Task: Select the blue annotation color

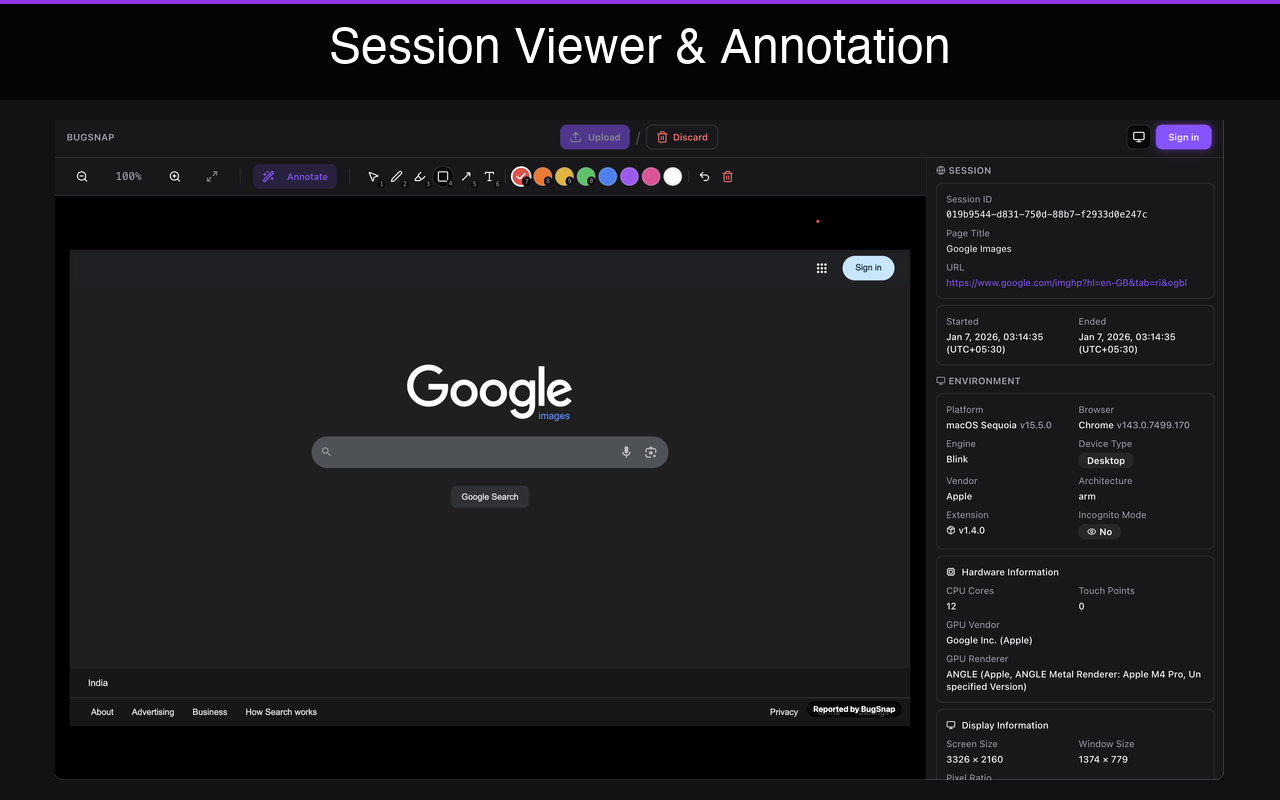Action: click(x=607, y=176)
